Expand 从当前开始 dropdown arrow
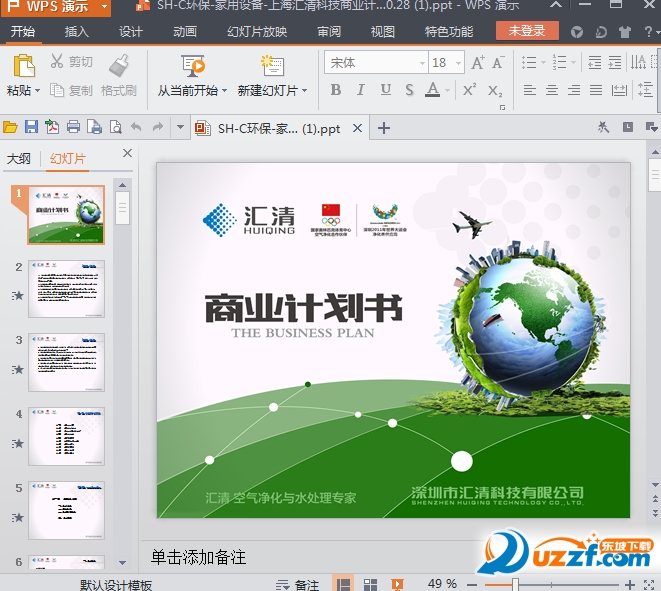Screen dimensions: 661x591 (x=224, y=90)
